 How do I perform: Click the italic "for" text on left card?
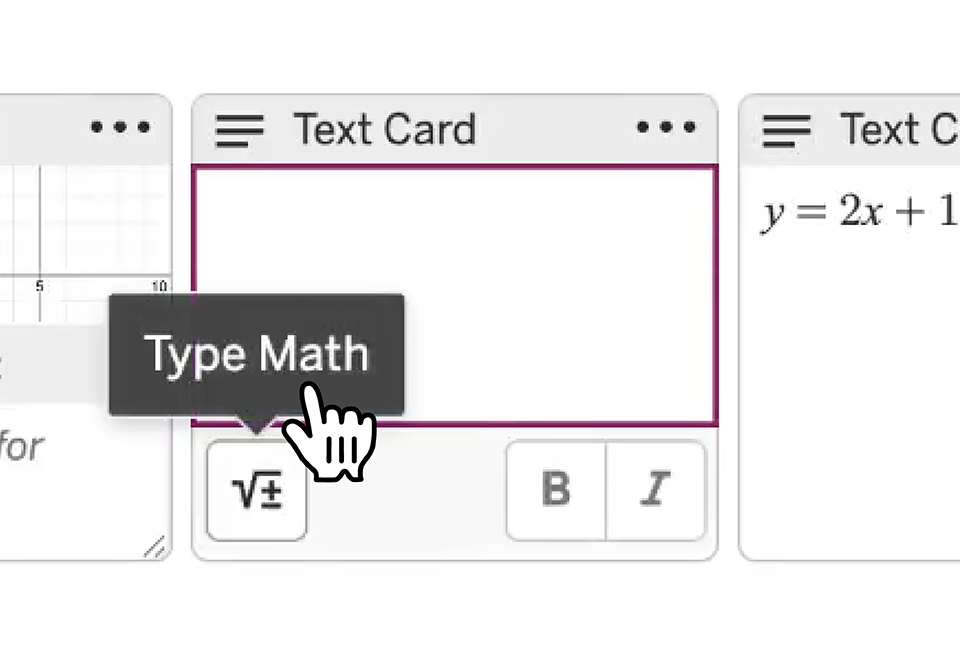point(22,446)
